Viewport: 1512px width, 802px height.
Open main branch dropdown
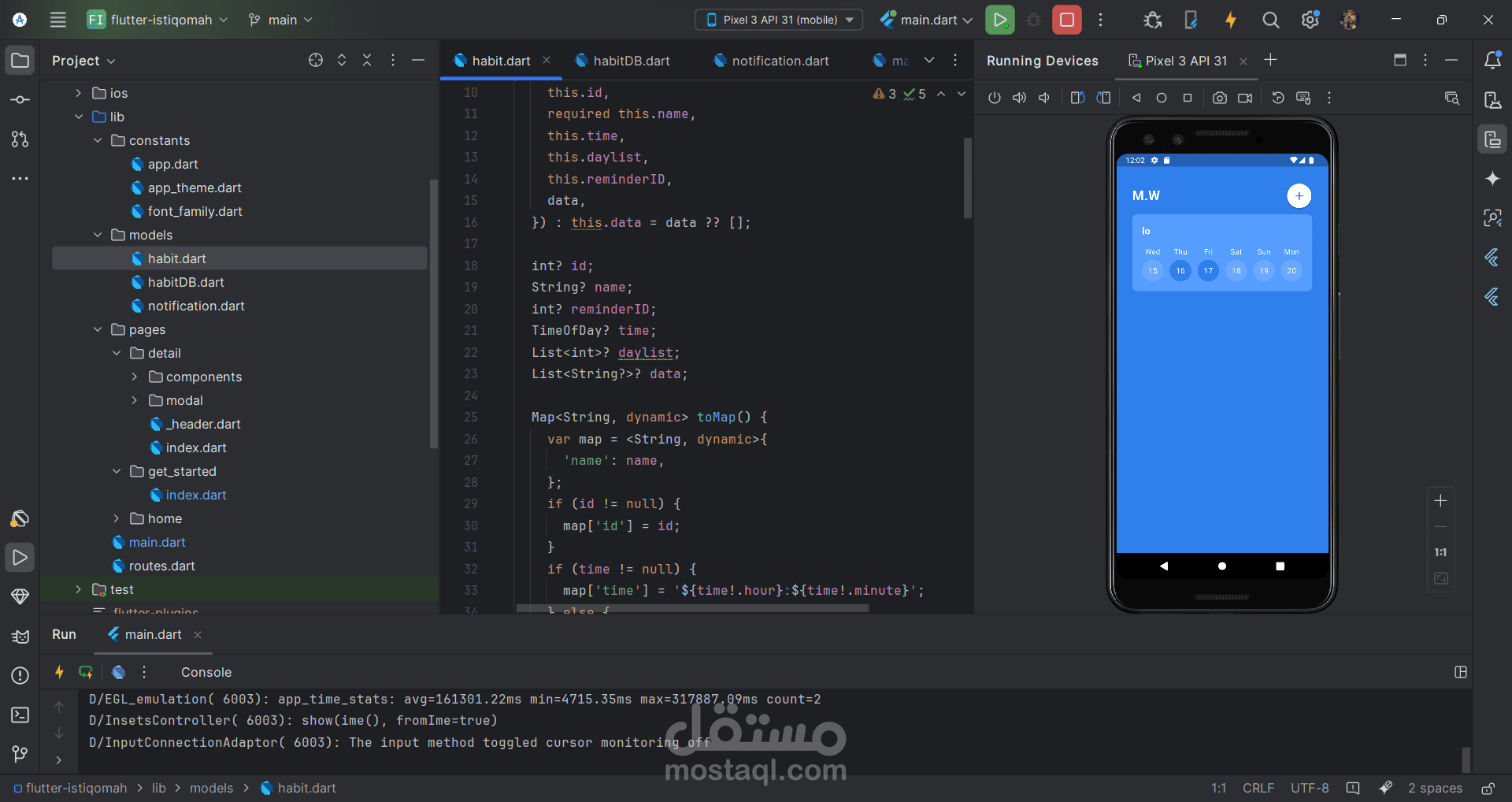280,20
